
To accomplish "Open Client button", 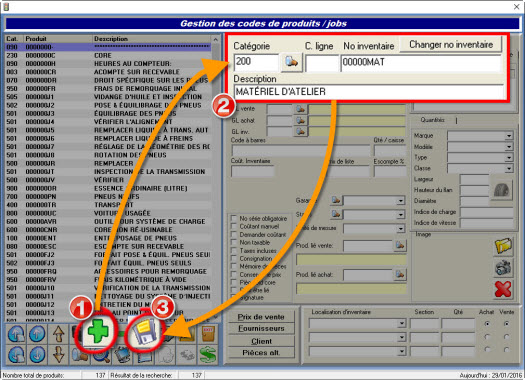I will (261, 341).
